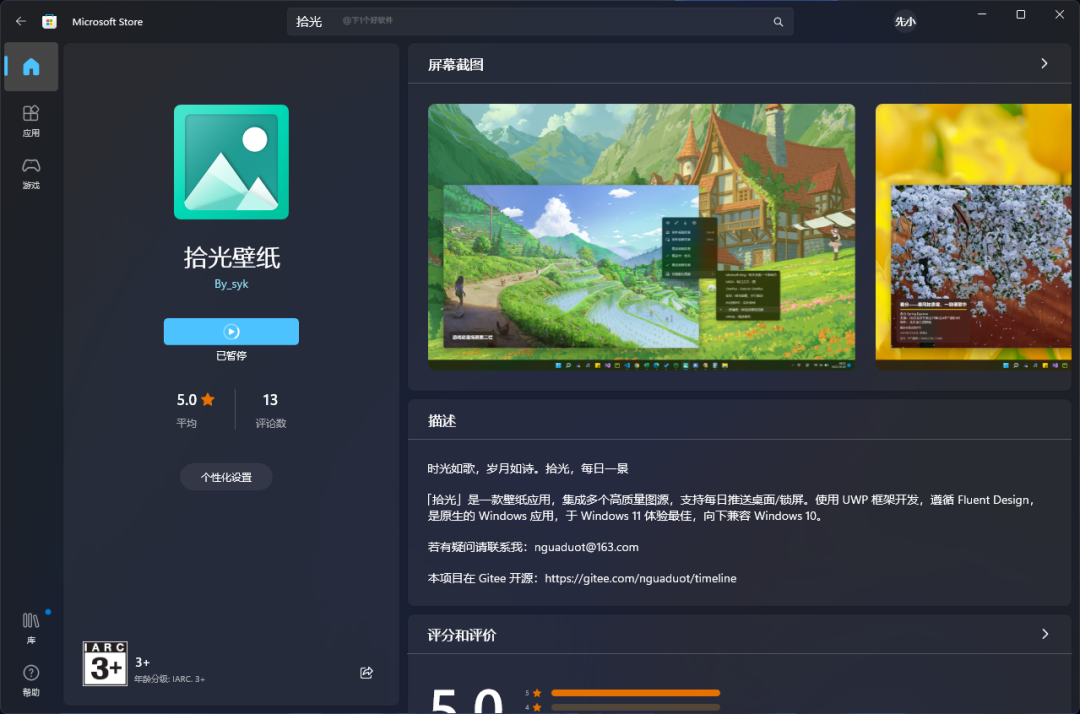Click the share icon near age rating
Image resolution: width=1080 pixels, height=714 pixels.
pos(366,673)
